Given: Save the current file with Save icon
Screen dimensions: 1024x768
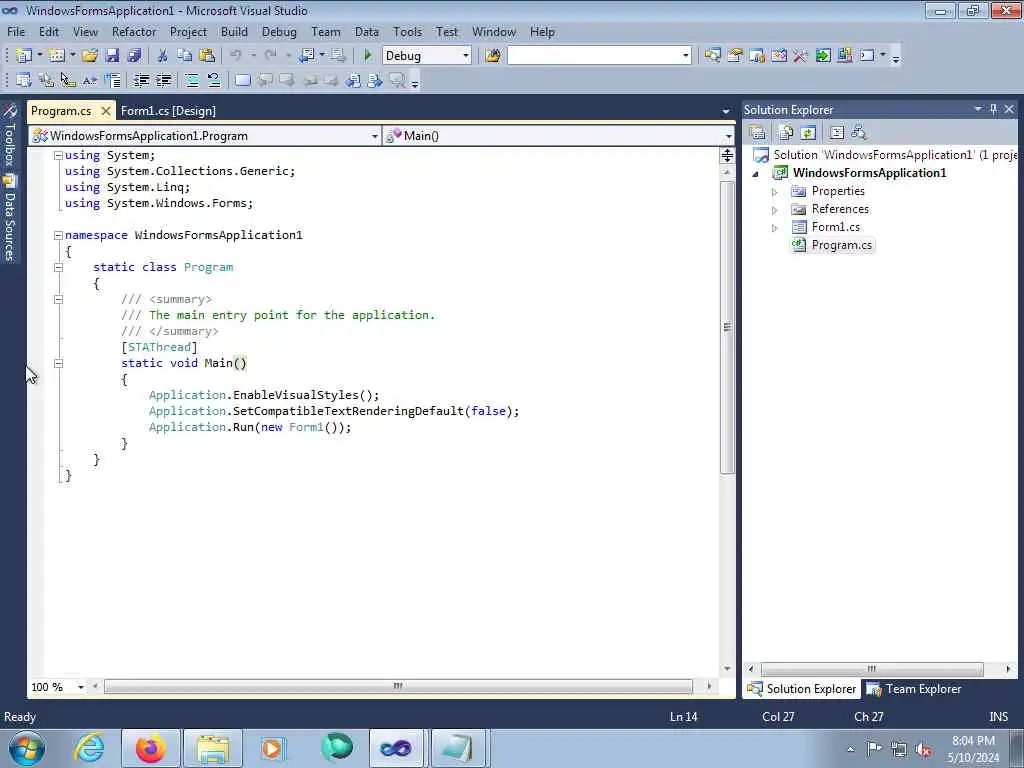Looking at the screenshot, I should tap(112, 56).
